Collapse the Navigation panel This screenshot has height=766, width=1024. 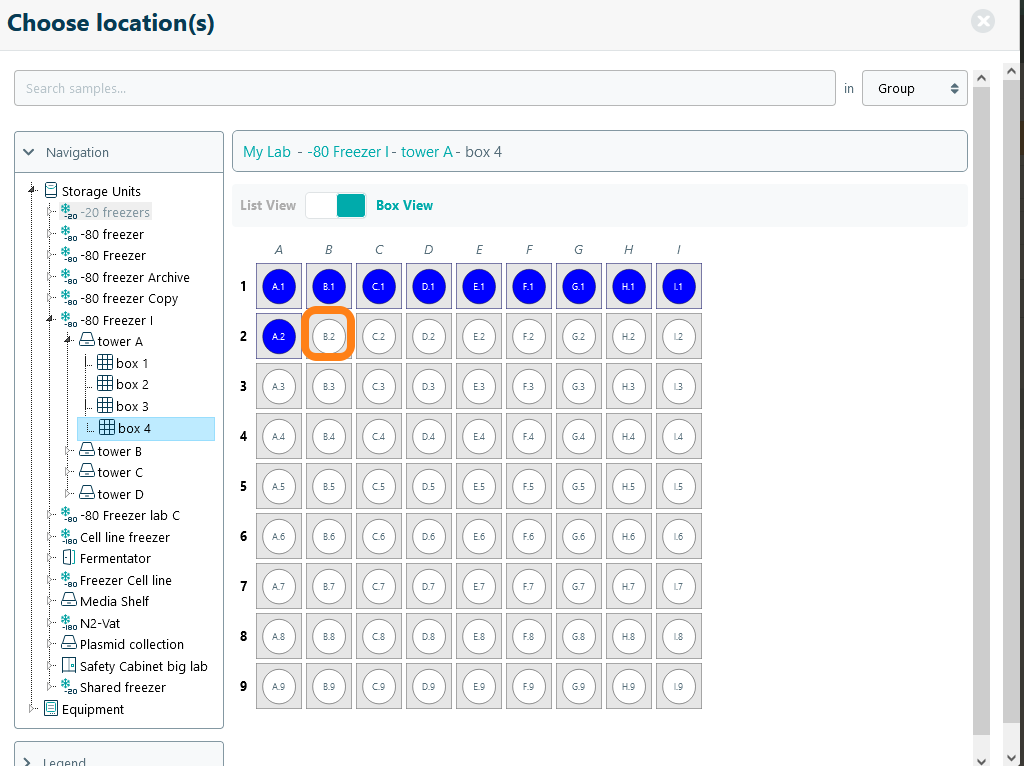pyautogui.click(x=28, y=153)
